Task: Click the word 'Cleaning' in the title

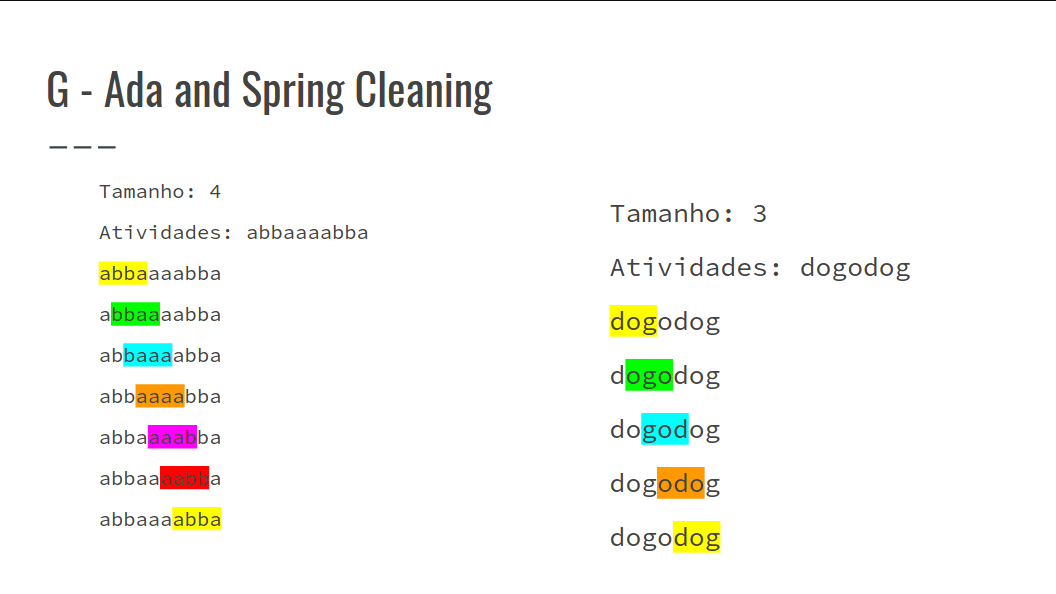Action: 424,90
